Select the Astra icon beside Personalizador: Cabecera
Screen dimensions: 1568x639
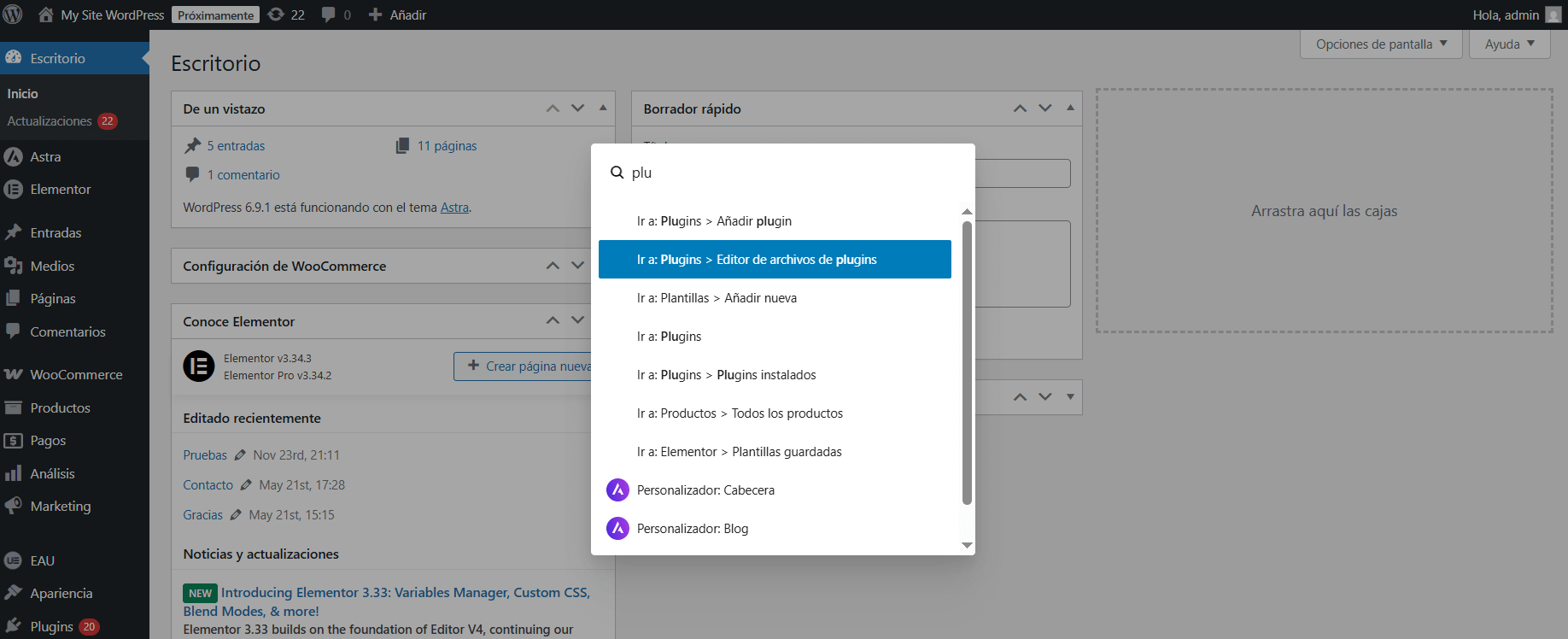(617, 490)
